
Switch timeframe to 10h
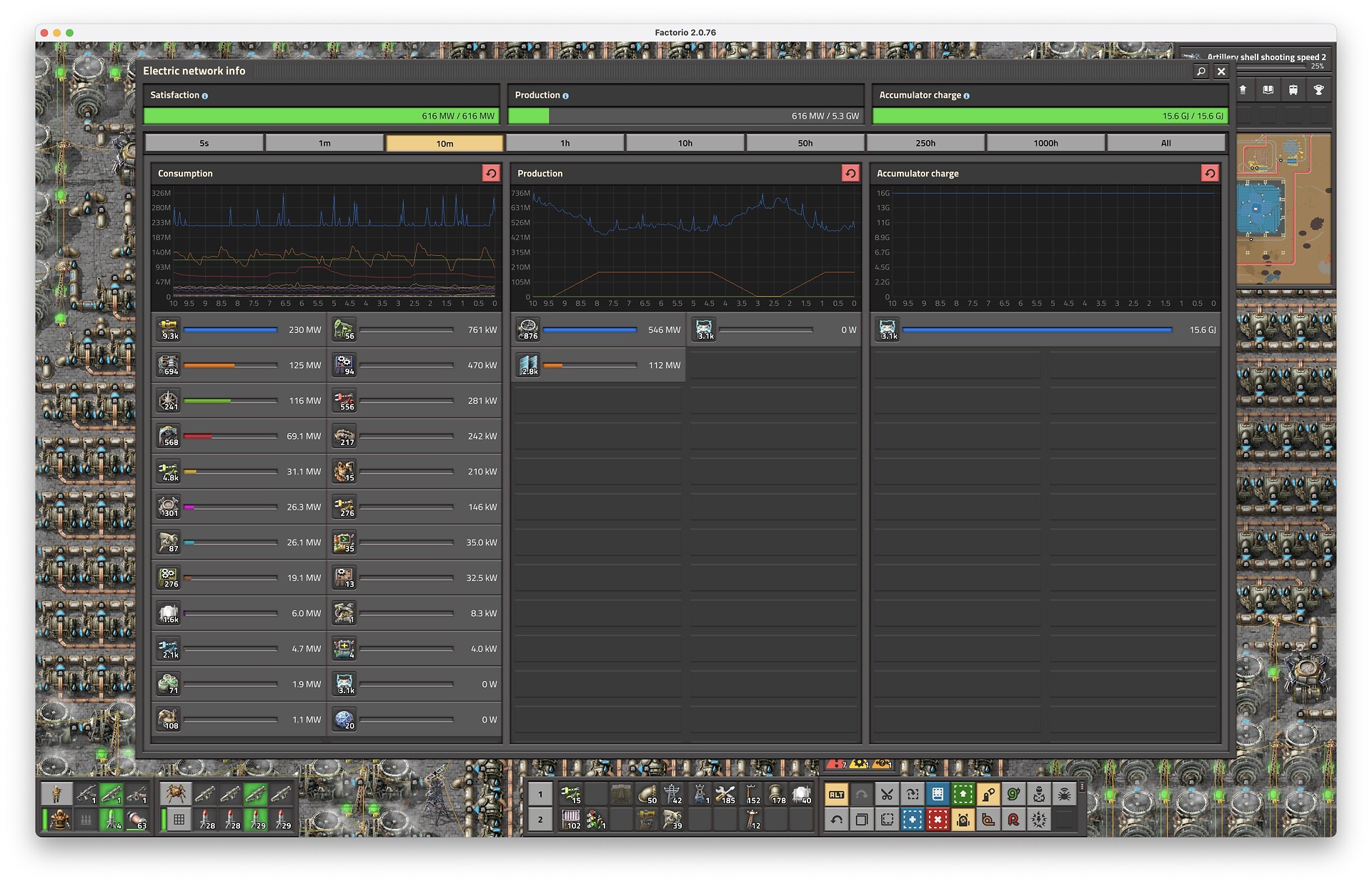point(685,143)
